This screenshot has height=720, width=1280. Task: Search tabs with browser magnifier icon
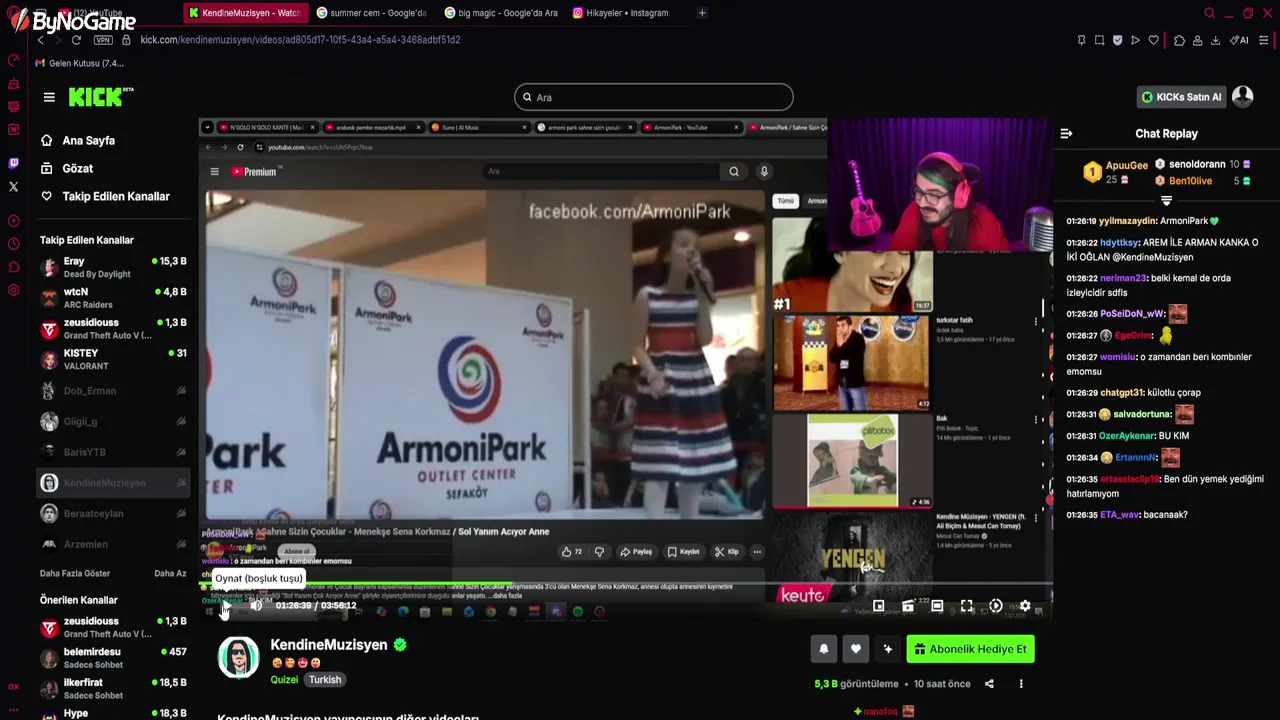1209,13
